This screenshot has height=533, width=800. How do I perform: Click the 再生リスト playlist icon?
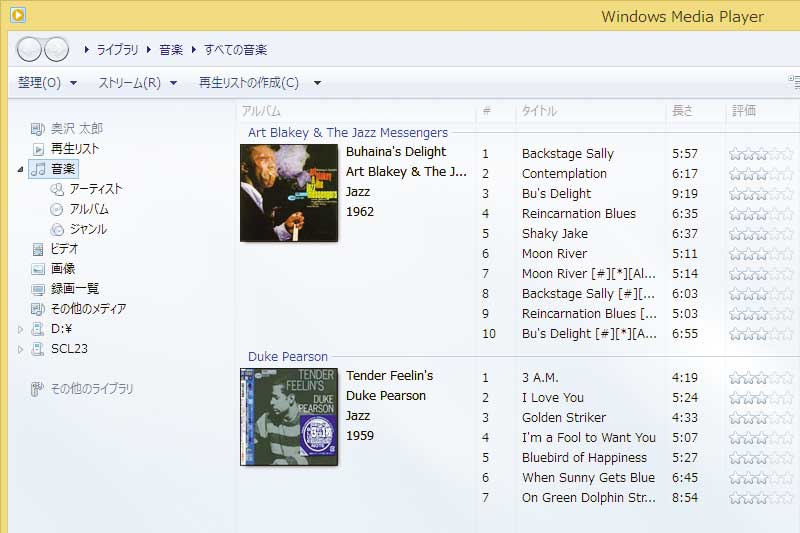39,149
